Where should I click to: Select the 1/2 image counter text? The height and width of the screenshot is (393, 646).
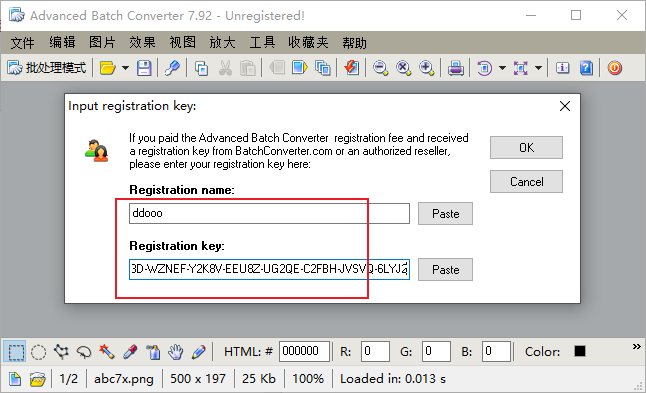[x=68, y=379]
